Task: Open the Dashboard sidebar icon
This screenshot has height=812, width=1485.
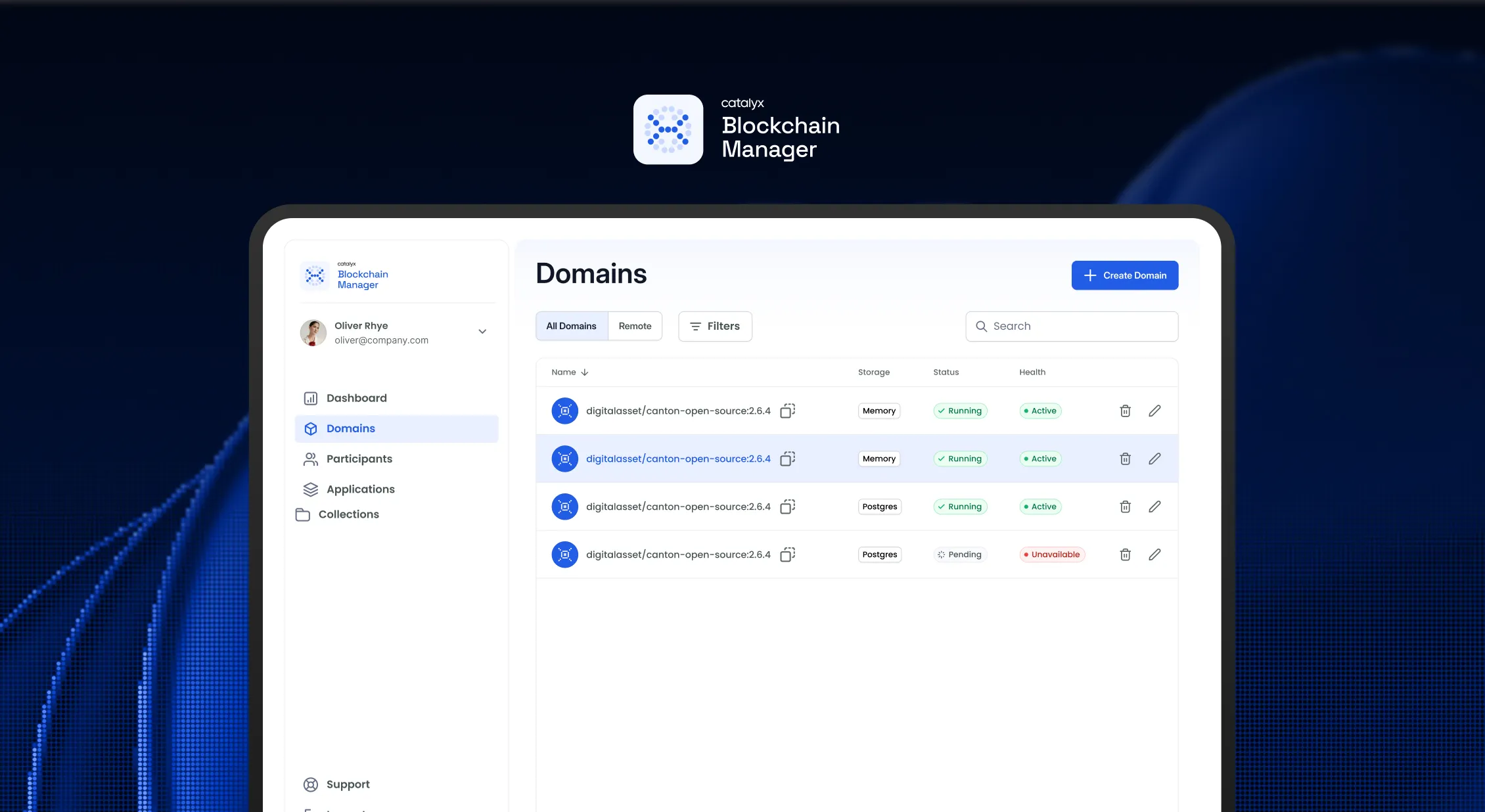Action: [310, 397]
